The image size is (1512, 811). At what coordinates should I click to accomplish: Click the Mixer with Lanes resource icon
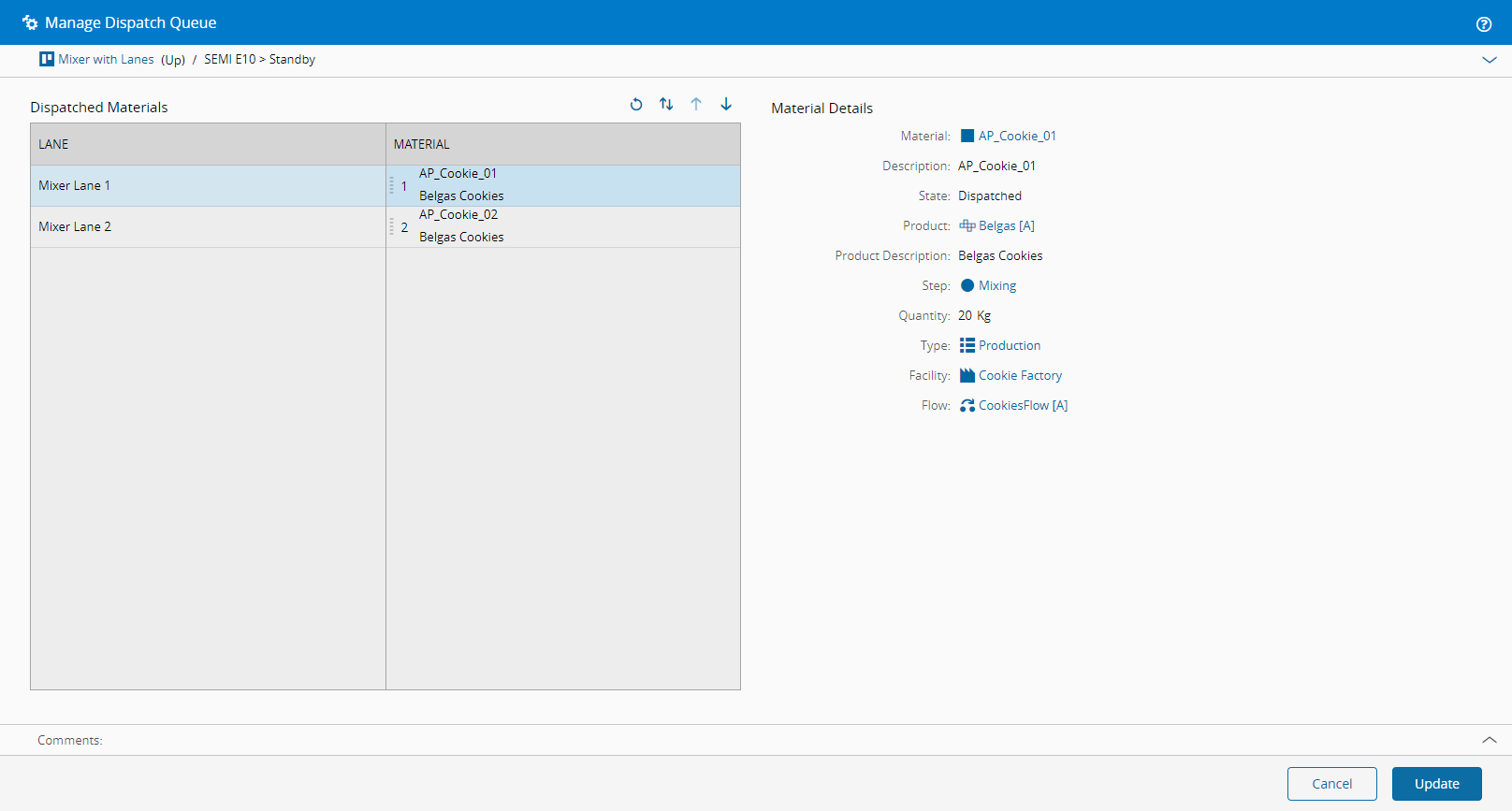47,59
